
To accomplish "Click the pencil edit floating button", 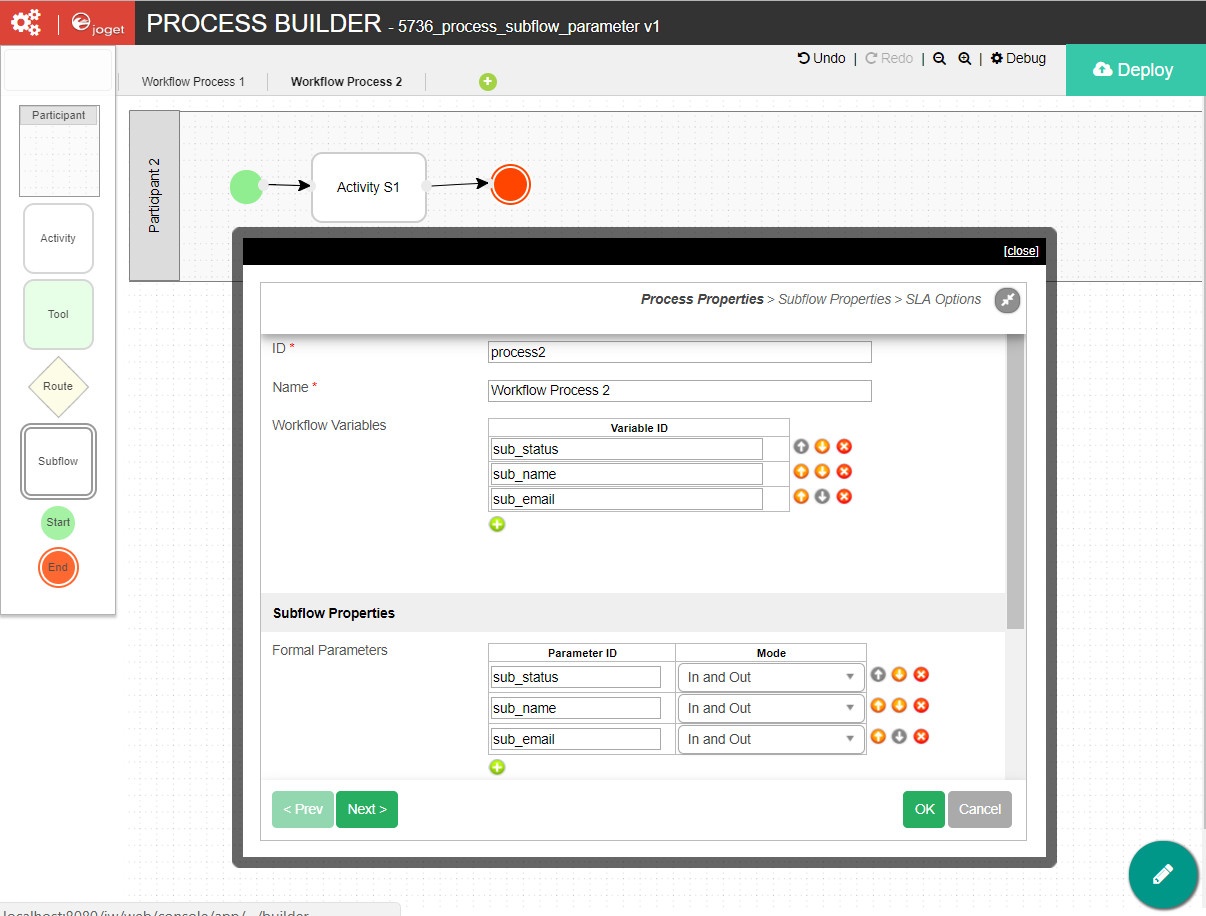I will click(x=1162, y=874).
